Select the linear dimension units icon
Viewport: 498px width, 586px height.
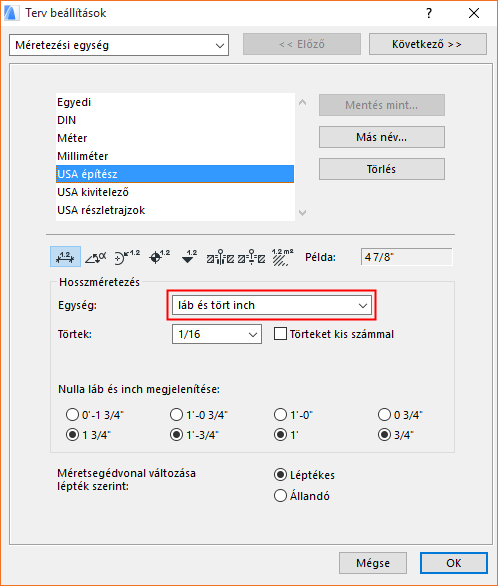pos(65,257)
